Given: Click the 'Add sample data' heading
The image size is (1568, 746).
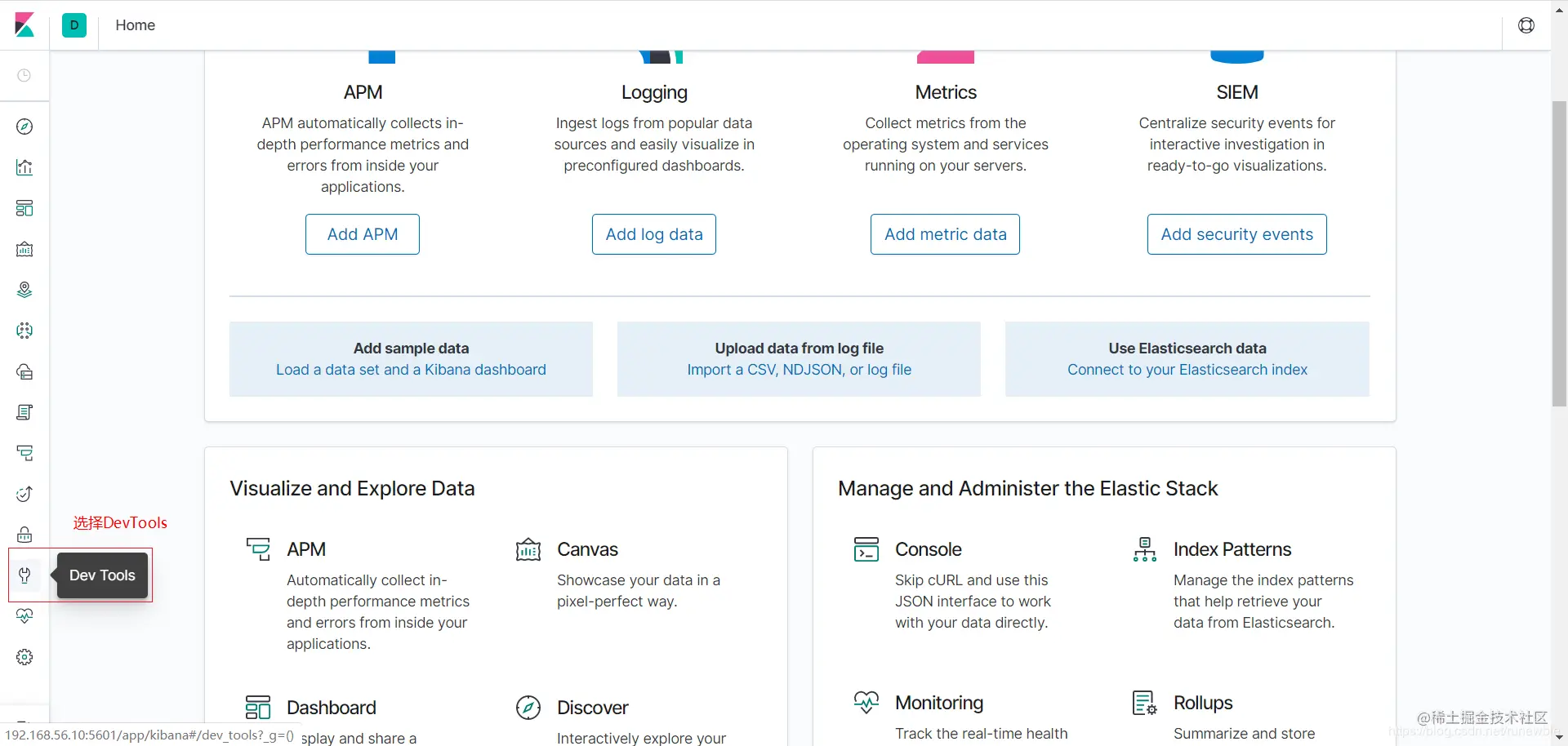Looking at the screenshot, I should pyautogui.click(x=411, y=349).
